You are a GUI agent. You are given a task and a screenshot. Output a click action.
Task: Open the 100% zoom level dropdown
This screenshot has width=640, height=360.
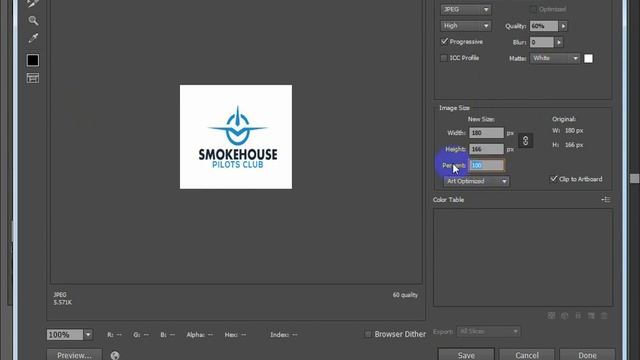click(x=88, y=335)
